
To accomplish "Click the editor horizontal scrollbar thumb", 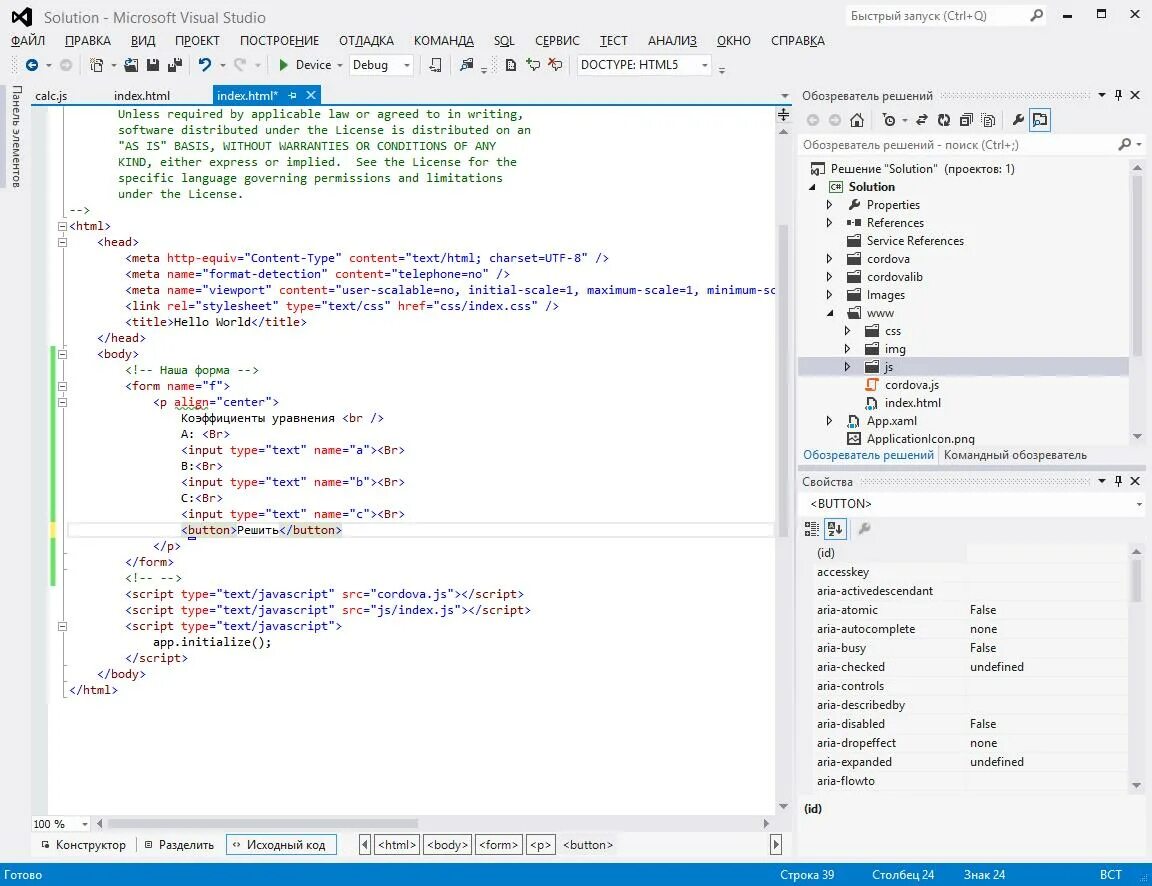I will point(263,824).
